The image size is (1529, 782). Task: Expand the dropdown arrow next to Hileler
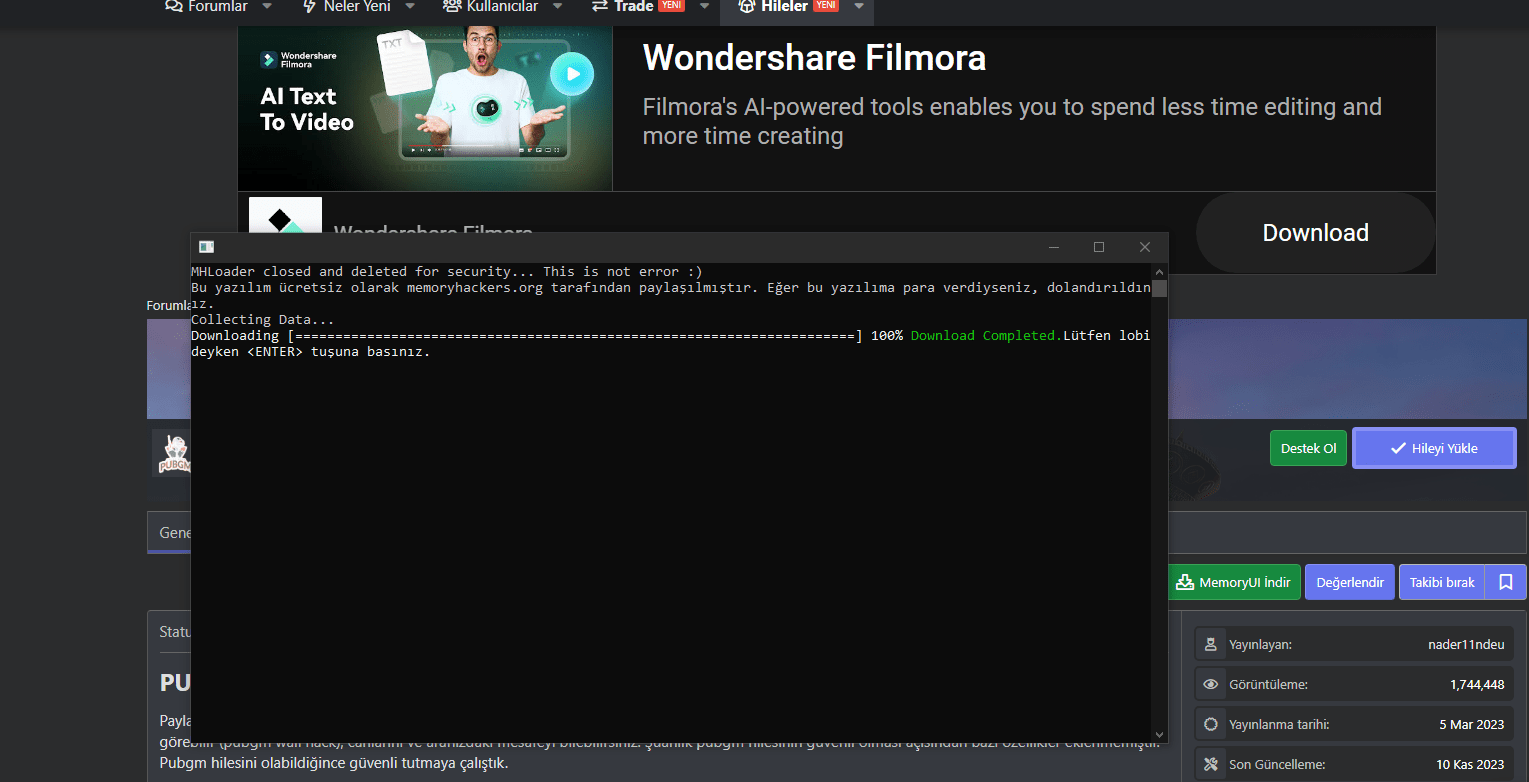(859, 6)
